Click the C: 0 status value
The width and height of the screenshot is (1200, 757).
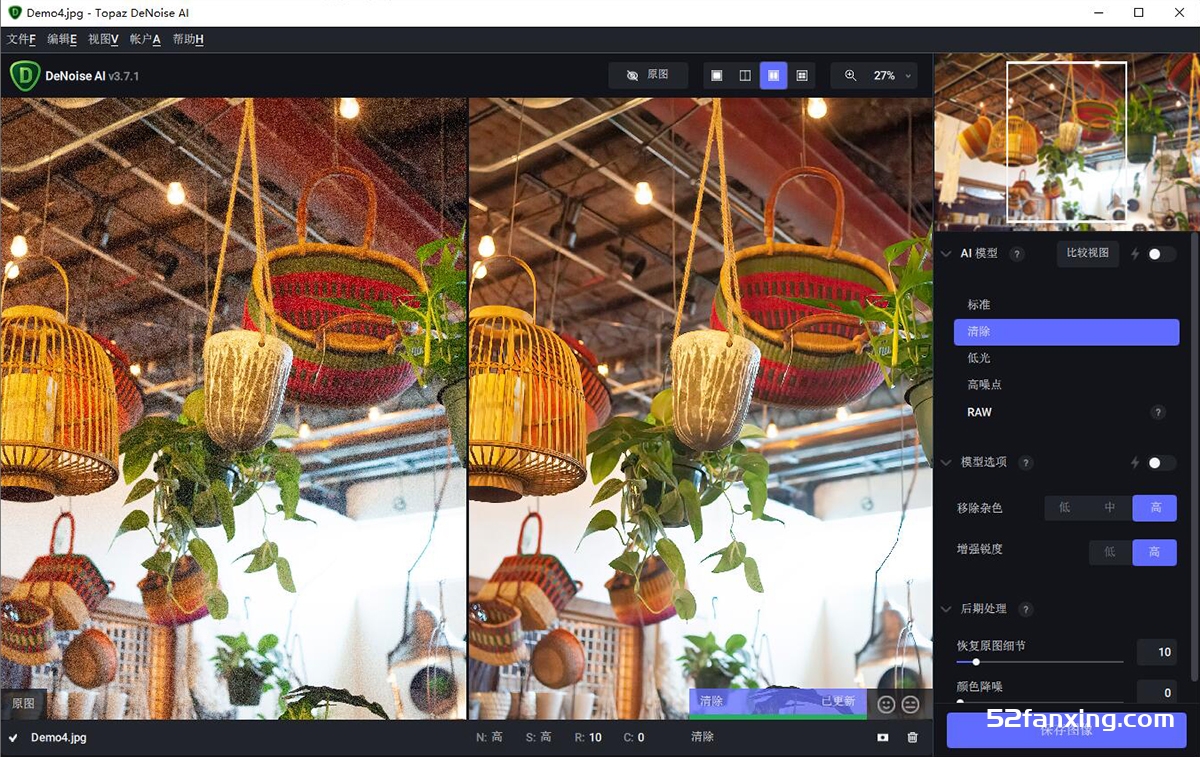(634, 738)
